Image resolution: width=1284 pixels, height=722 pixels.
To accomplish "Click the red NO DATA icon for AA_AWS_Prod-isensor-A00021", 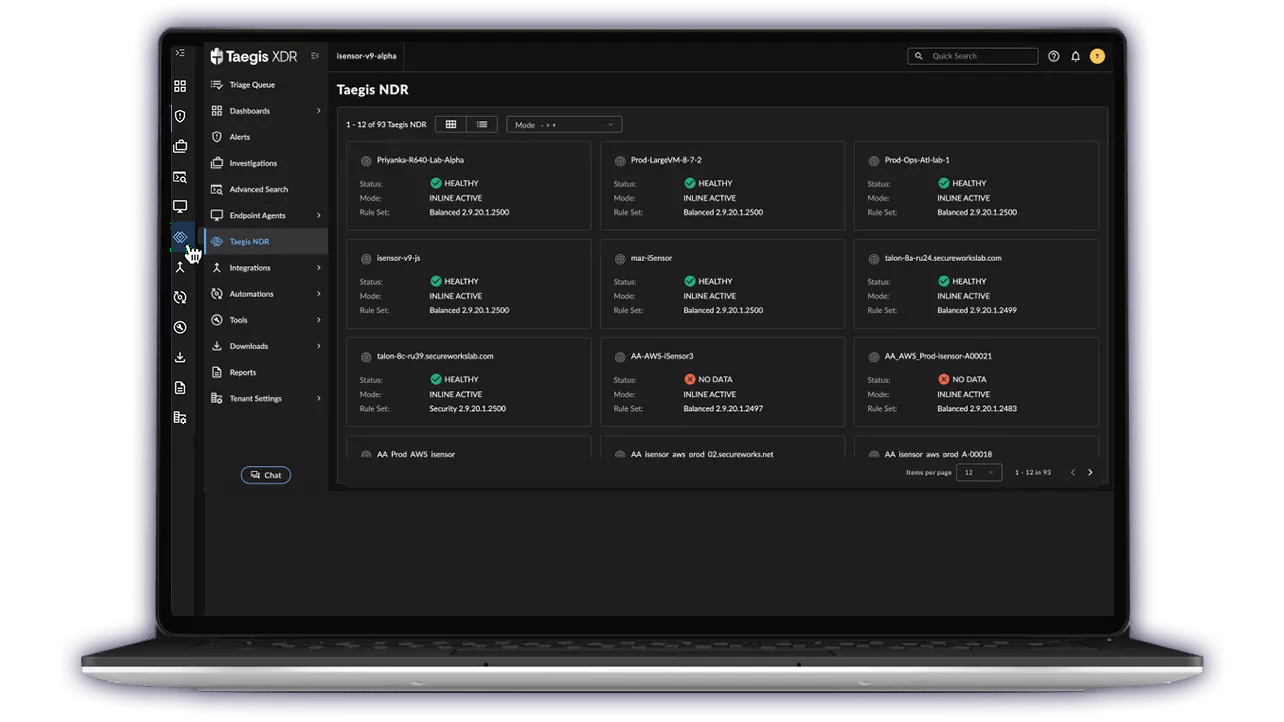I will (944, 379).
